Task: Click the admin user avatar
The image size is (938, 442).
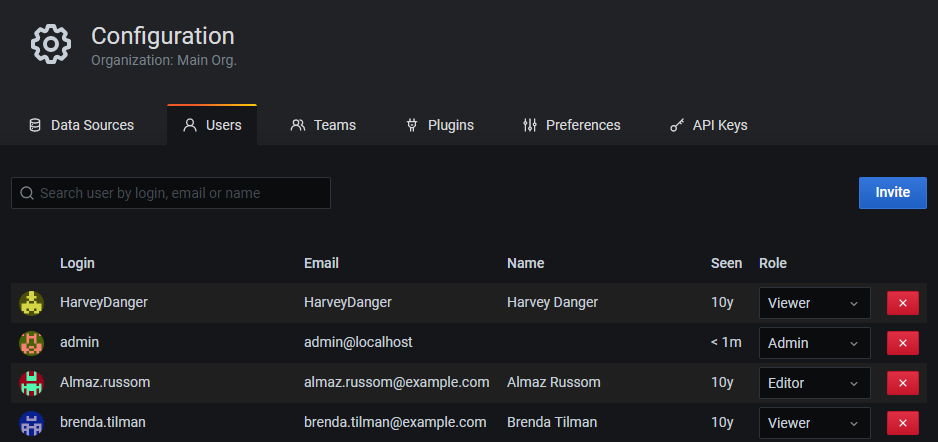Action: click(31, 343)
